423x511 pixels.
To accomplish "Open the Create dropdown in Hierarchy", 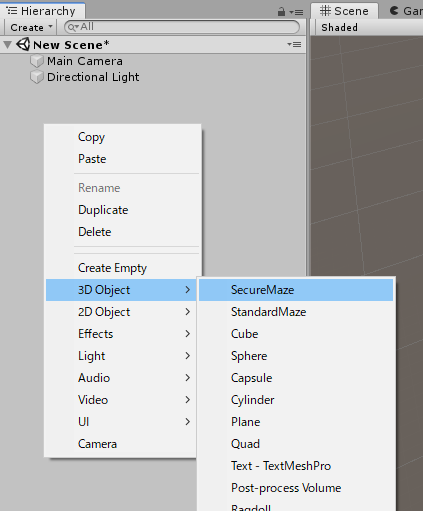I will (31, 27).
